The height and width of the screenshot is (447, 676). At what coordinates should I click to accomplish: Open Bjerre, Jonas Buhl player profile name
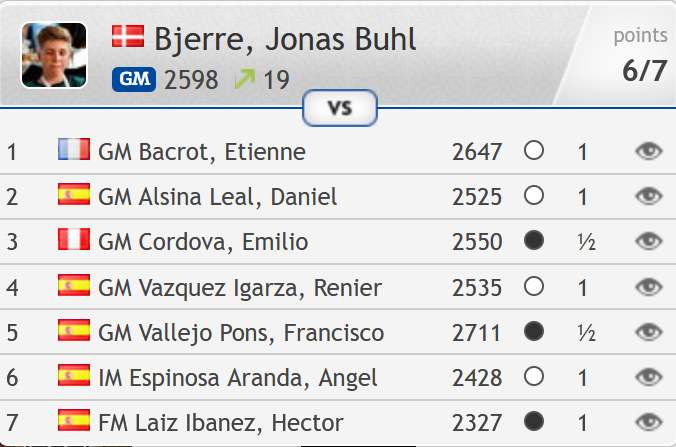point(285,39)
